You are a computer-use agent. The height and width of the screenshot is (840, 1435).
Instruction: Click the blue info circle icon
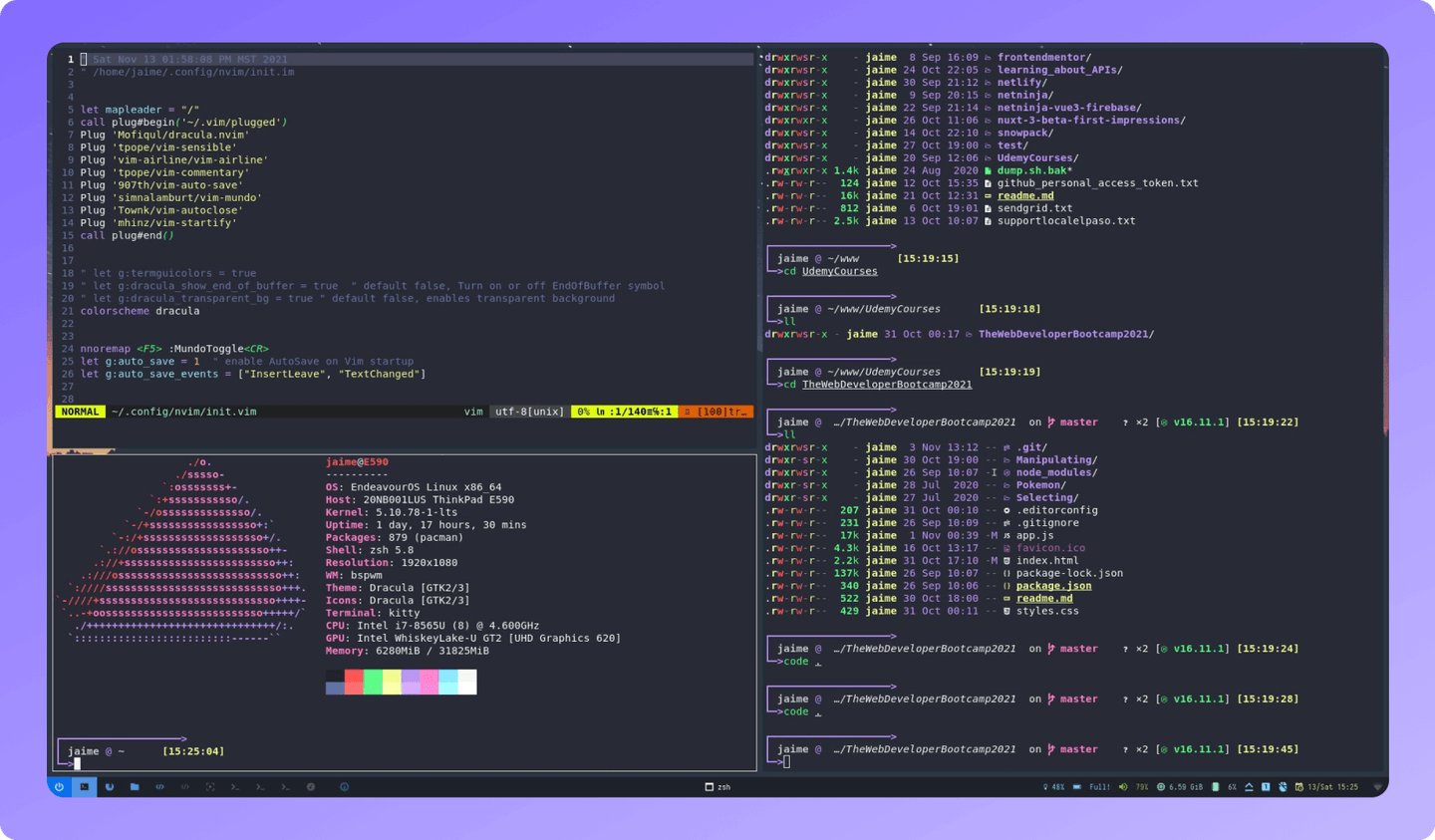coord(345,787)
